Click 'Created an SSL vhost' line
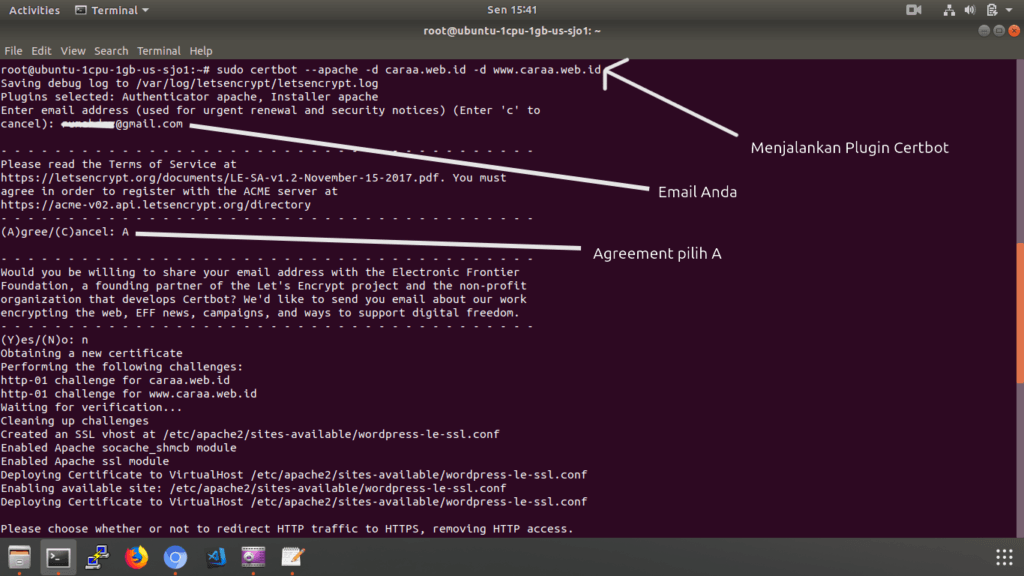 point(250,434)
